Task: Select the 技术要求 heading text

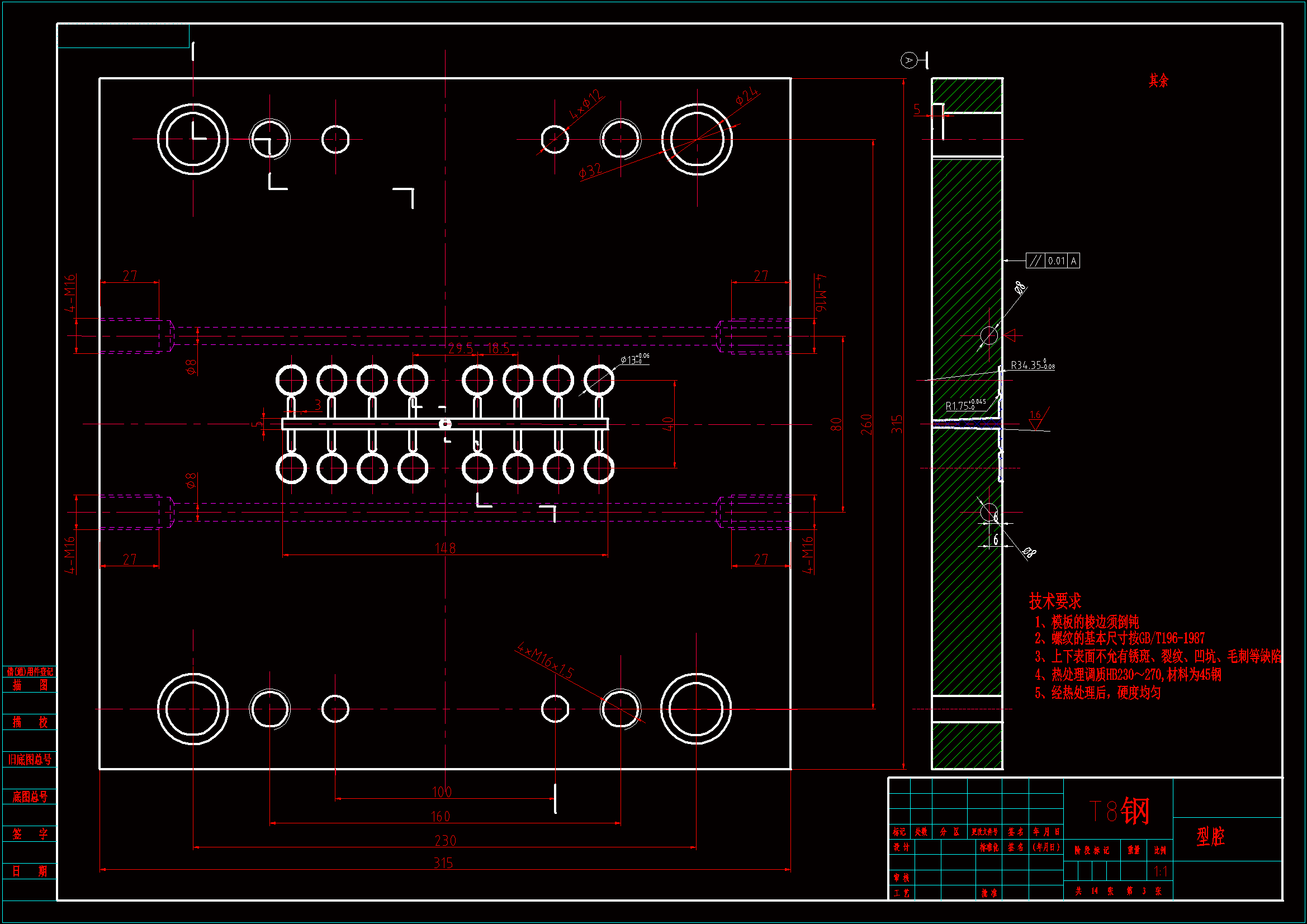Action: pos(1055,601)
